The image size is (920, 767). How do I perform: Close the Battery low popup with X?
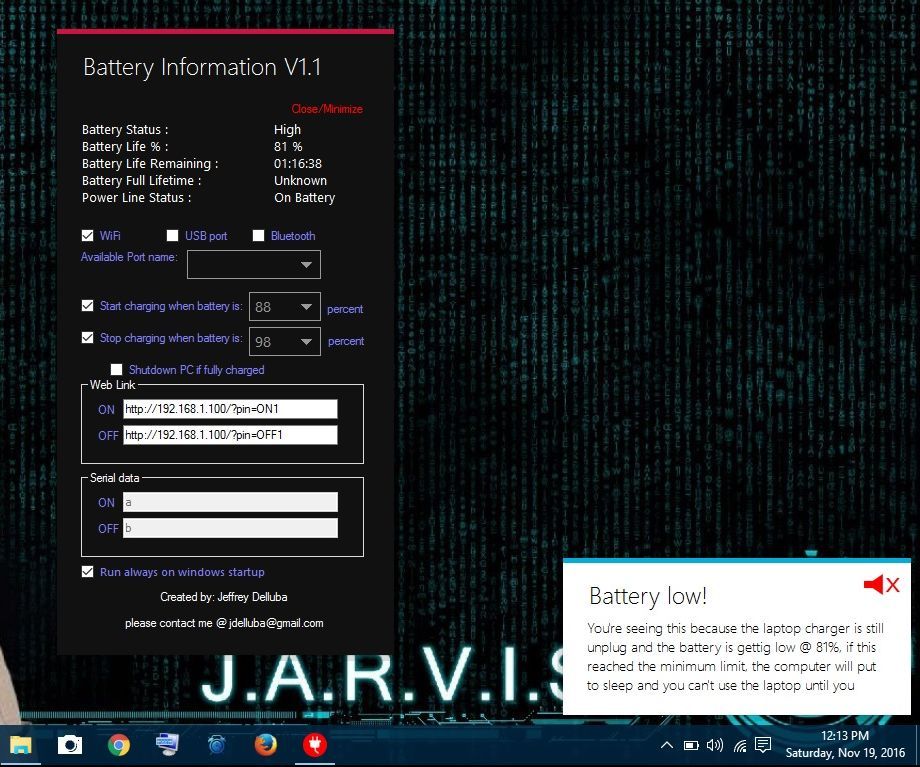[893, 585]
